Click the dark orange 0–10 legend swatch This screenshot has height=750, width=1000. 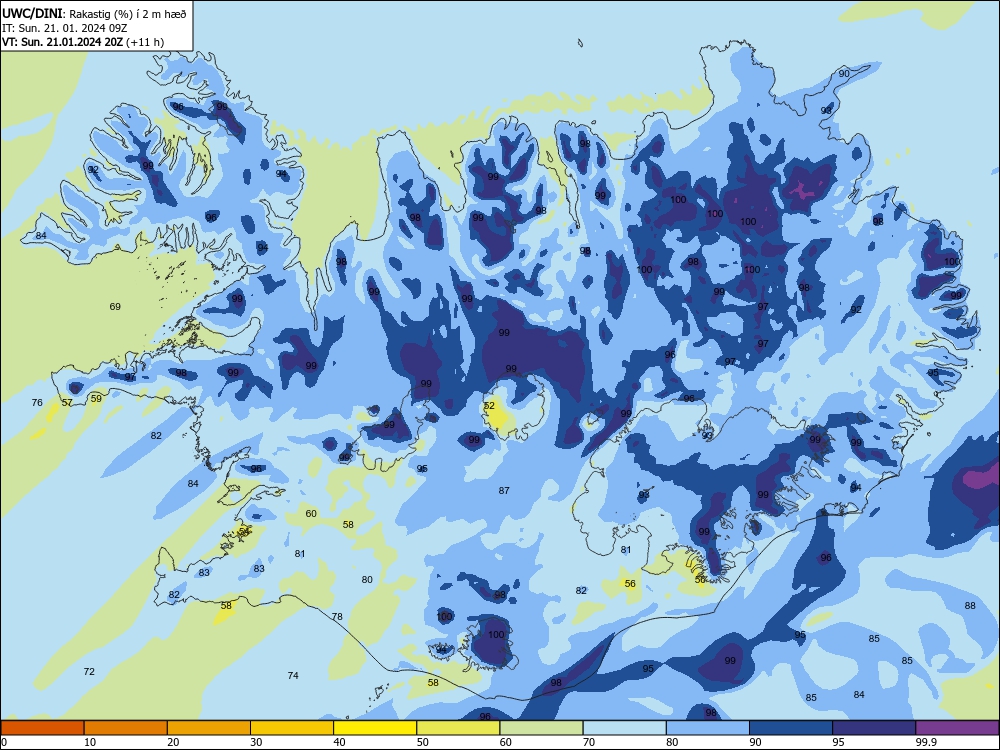42,728
